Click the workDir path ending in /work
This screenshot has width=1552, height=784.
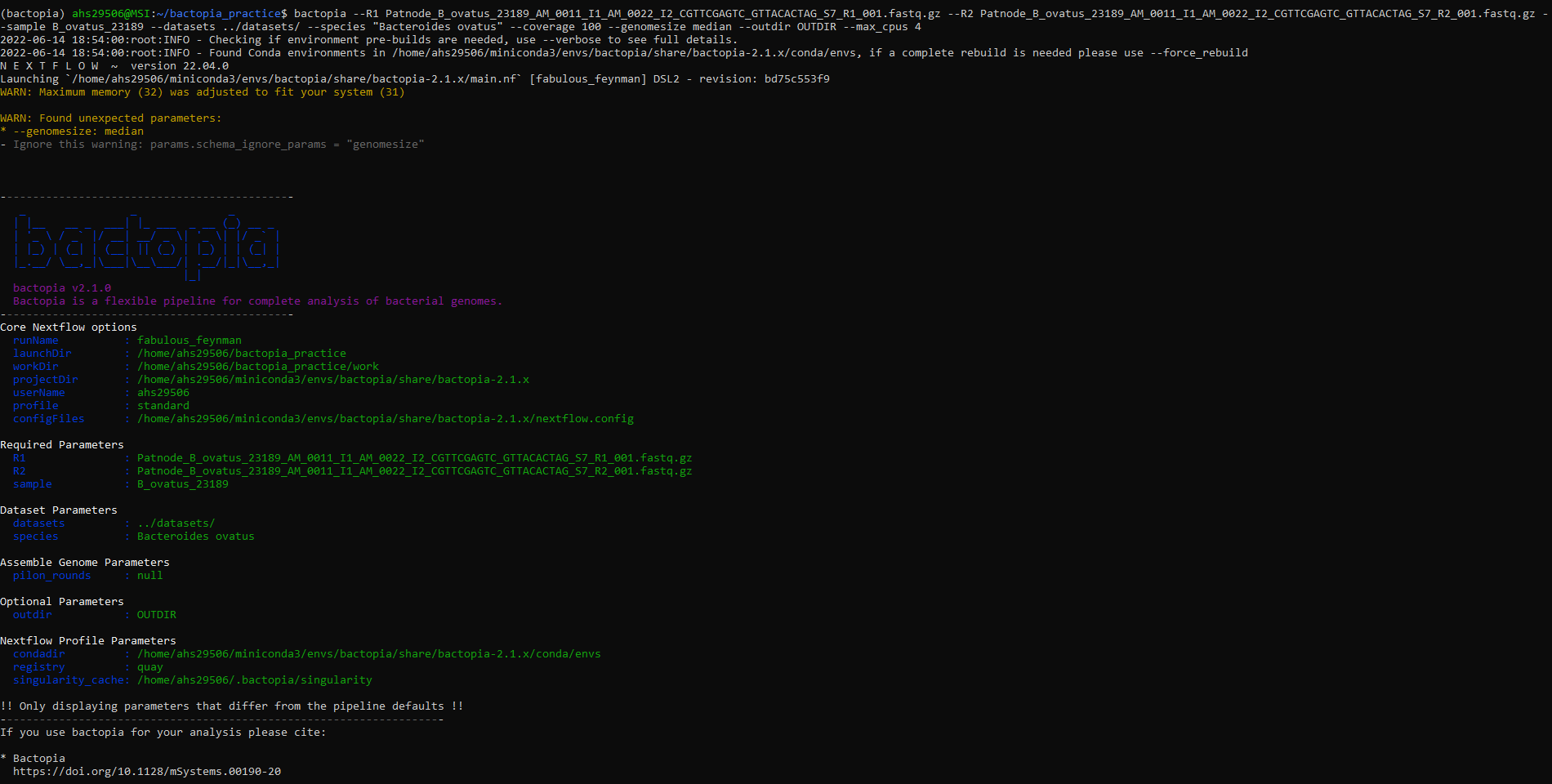(x=257, y=366)
